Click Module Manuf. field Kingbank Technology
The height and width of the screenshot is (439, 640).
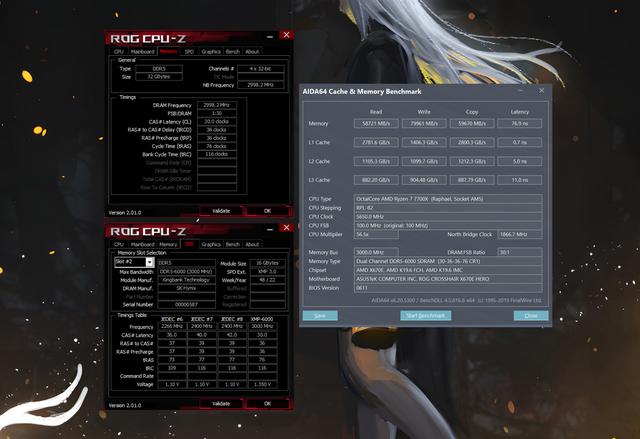[187, 280]
